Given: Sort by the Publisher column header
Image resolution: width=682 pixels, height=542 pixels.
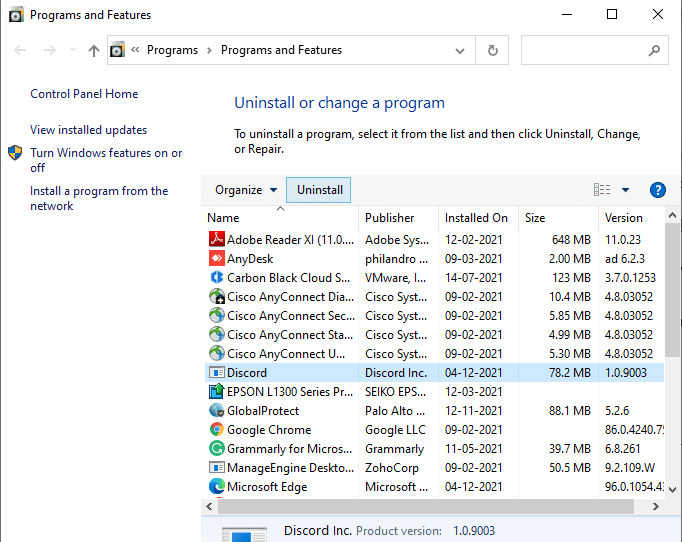Looking at the screenshot, I should 398,217.
